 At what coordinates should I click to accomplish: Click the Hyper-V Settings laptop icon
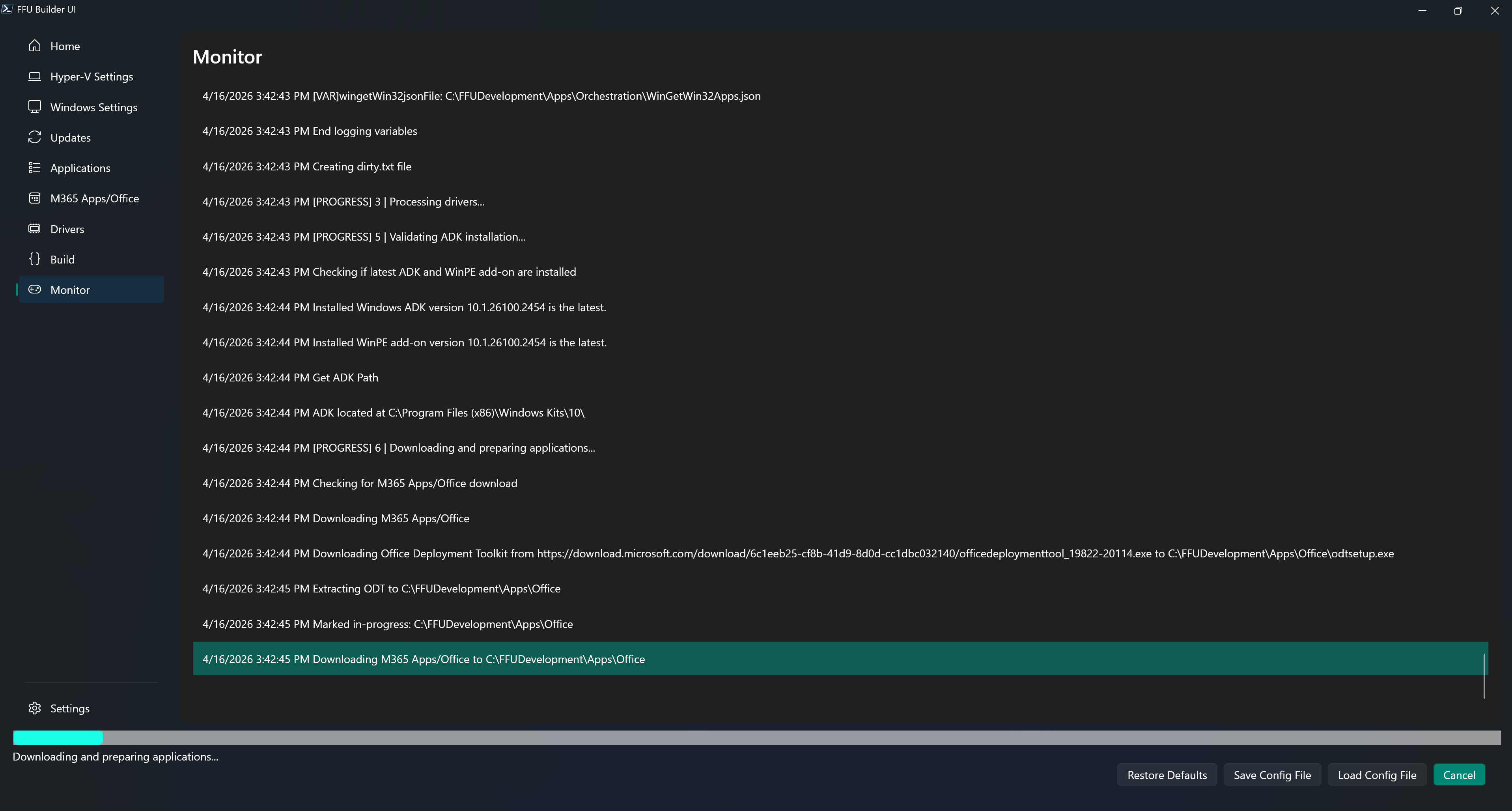[35, 77]
